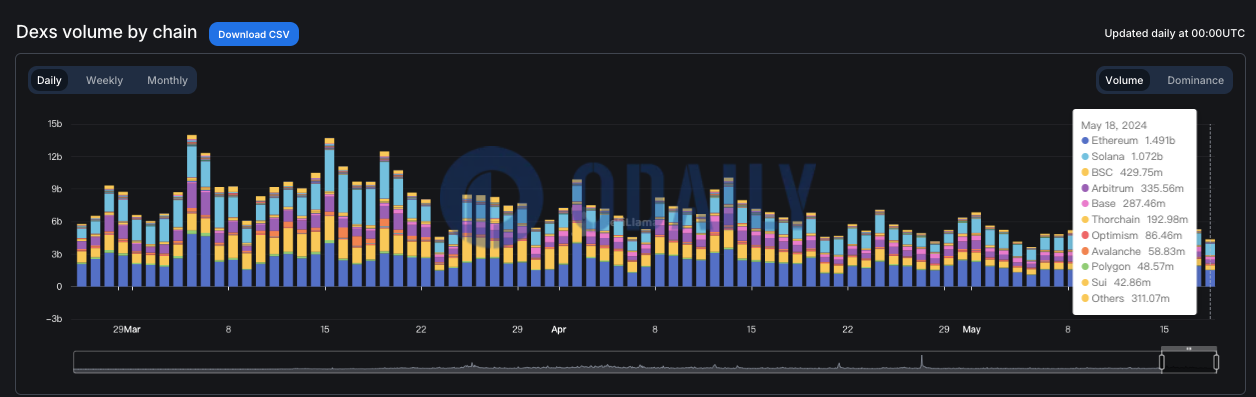The height and width of the screenshot is (397, 1256).
Task: Click the −3b y-axis label
Action: click(x=53, y=319)
